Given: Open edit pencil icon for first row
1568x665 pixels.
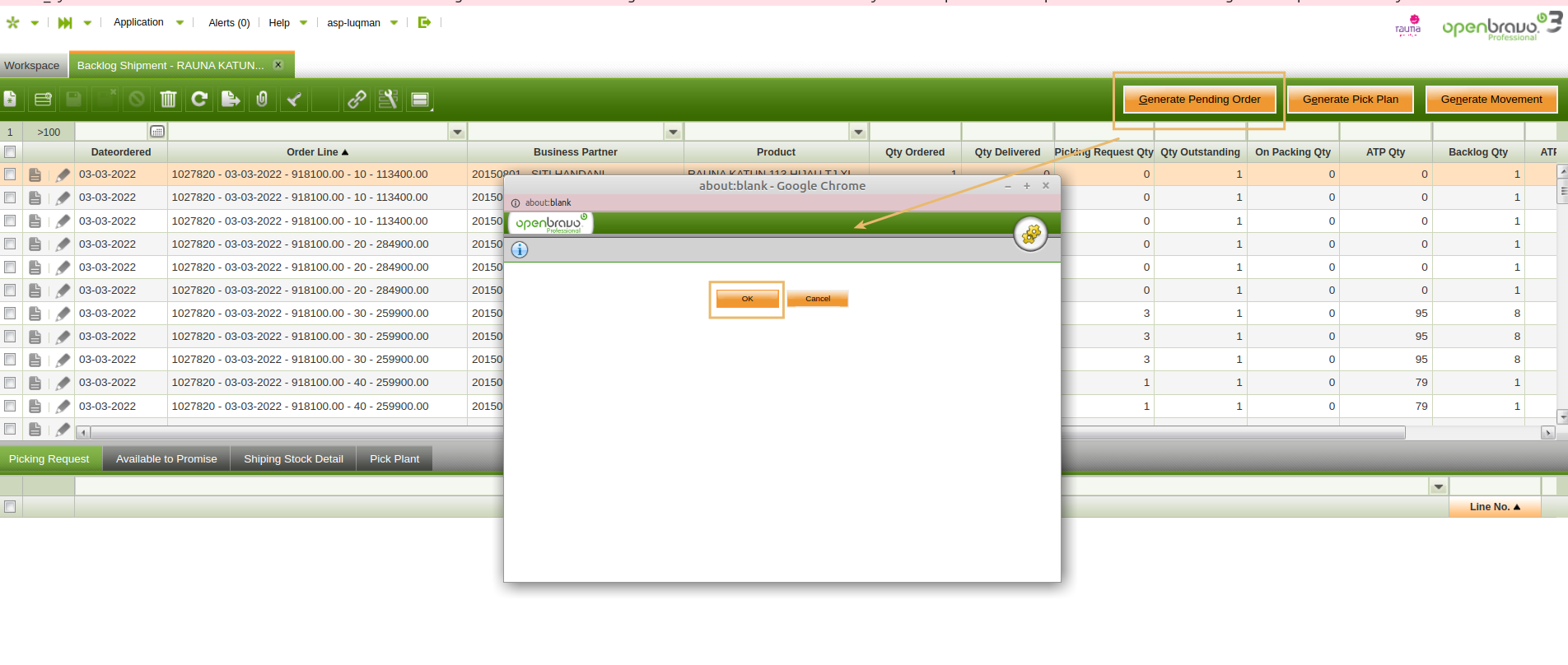Looking at the screenshot, I should tap(63, 174).
